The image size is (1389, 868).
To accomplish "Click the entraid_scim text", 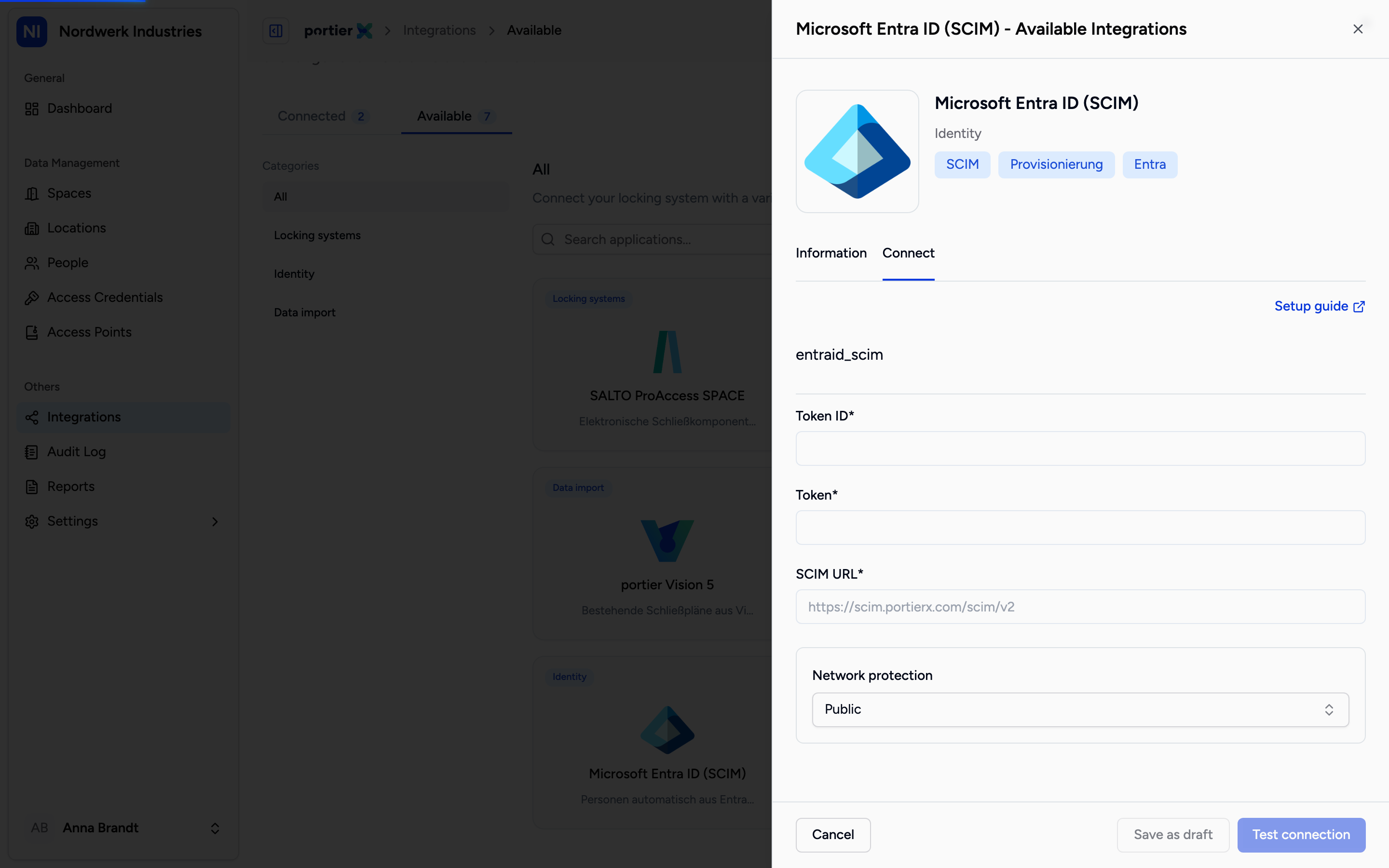I will (x=839, y=355).
